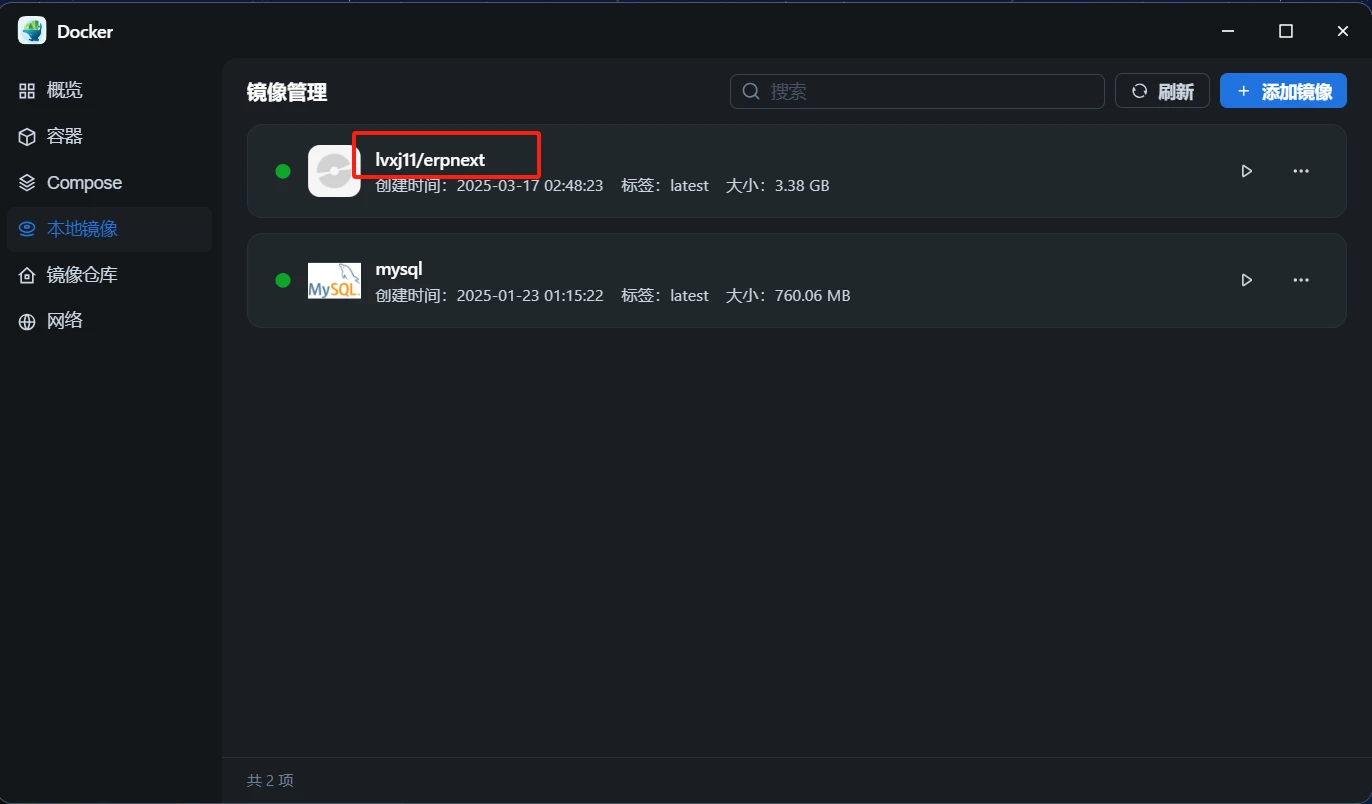1372x804 pixels.
Task: Open more options for mysql image
Action: 1301,280
